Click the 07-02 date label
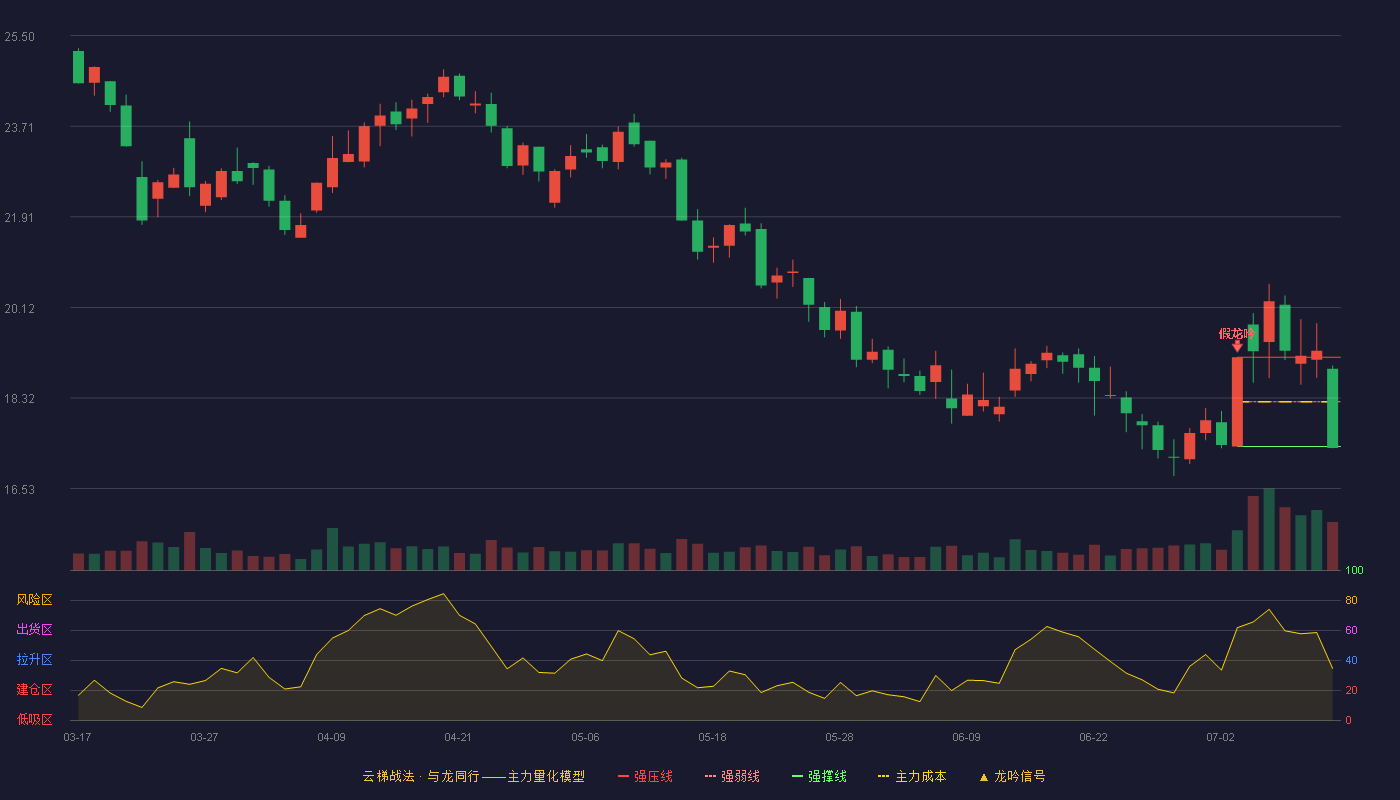Image resolution: width=1400 pixels, height=800 pixels. coord(1220,737)
